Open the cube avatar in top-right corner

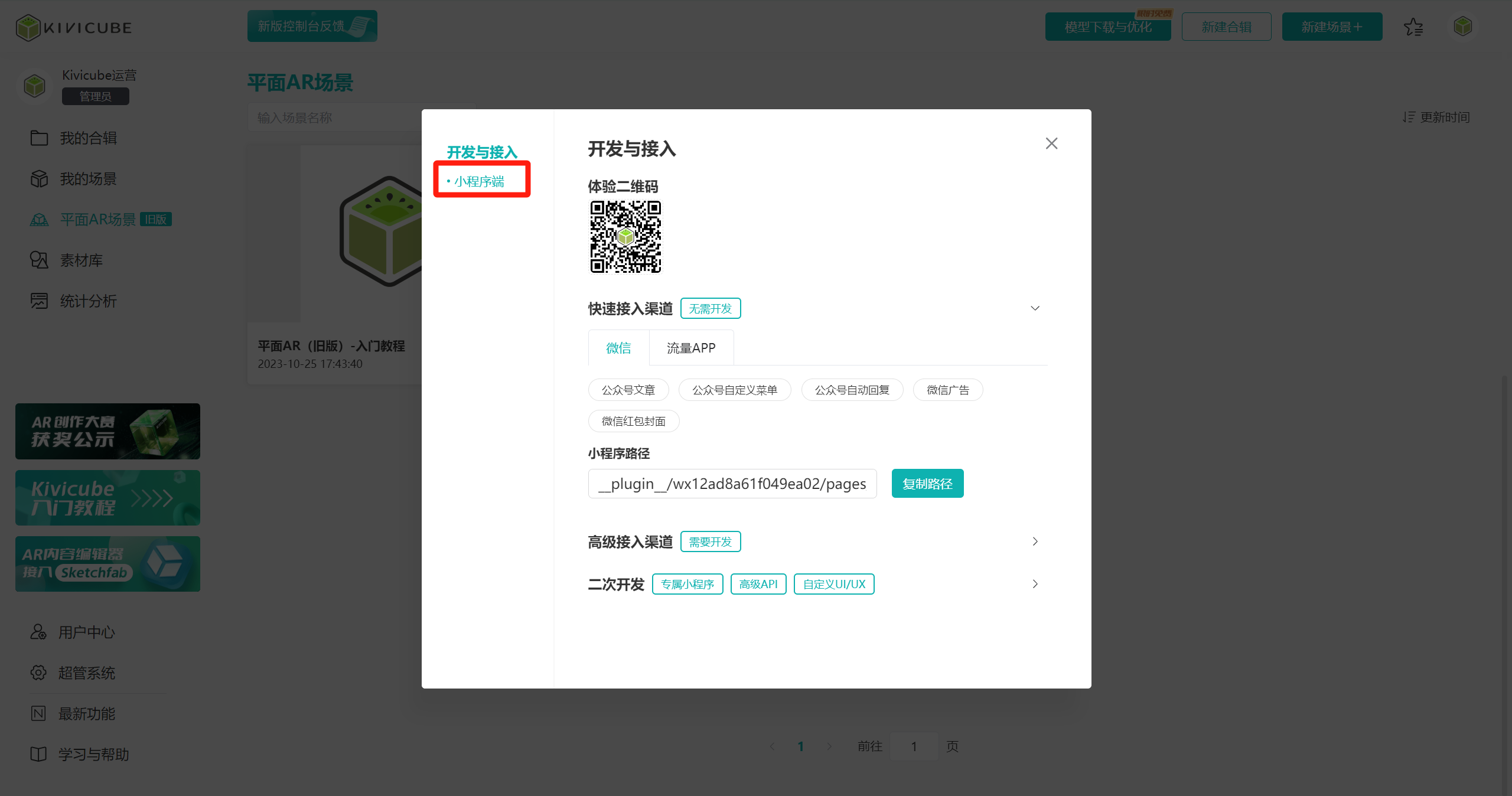(1462, 27)
